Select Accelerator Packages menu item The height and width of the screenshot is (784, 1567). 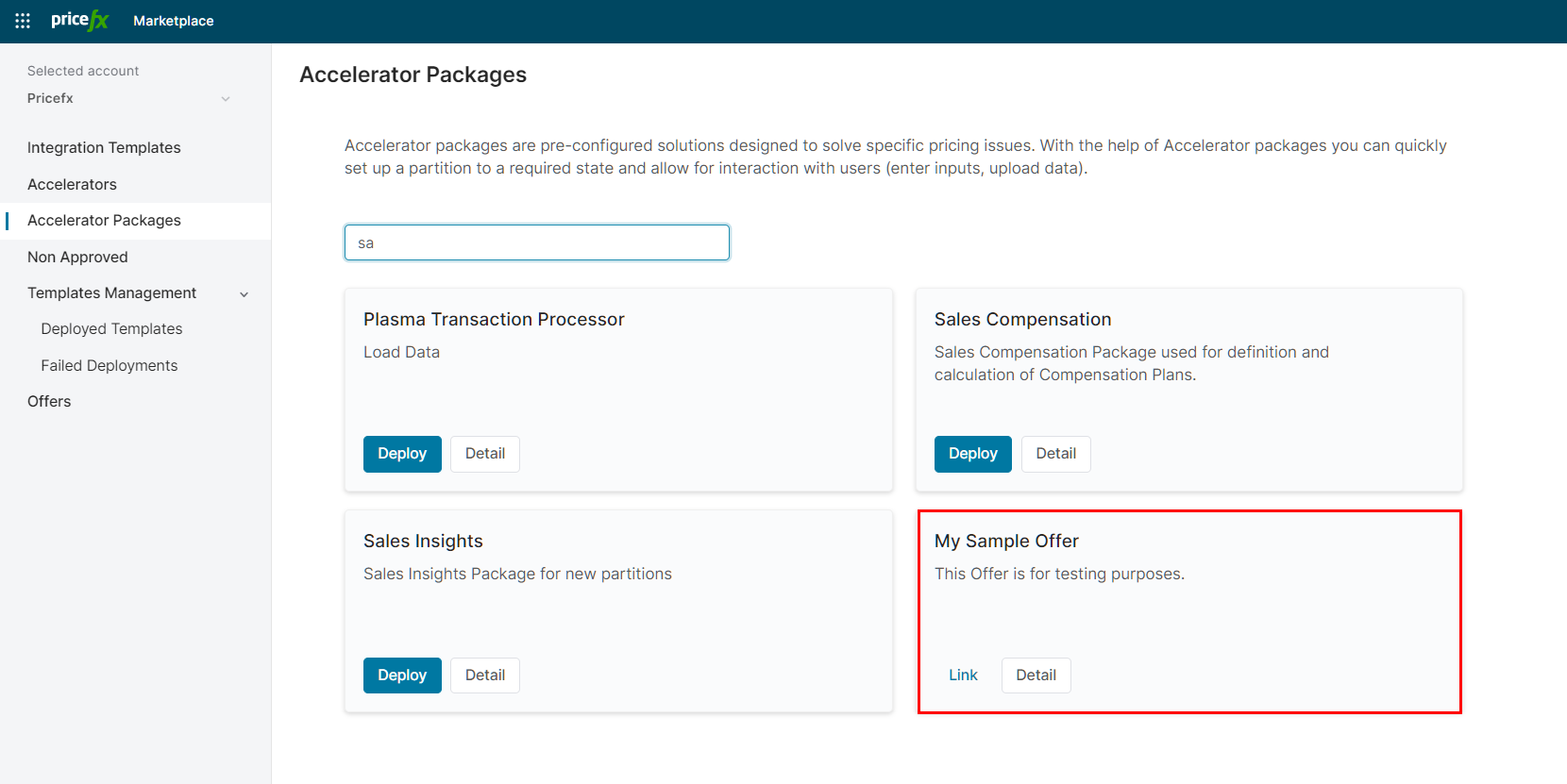click(x=104, y=220)
